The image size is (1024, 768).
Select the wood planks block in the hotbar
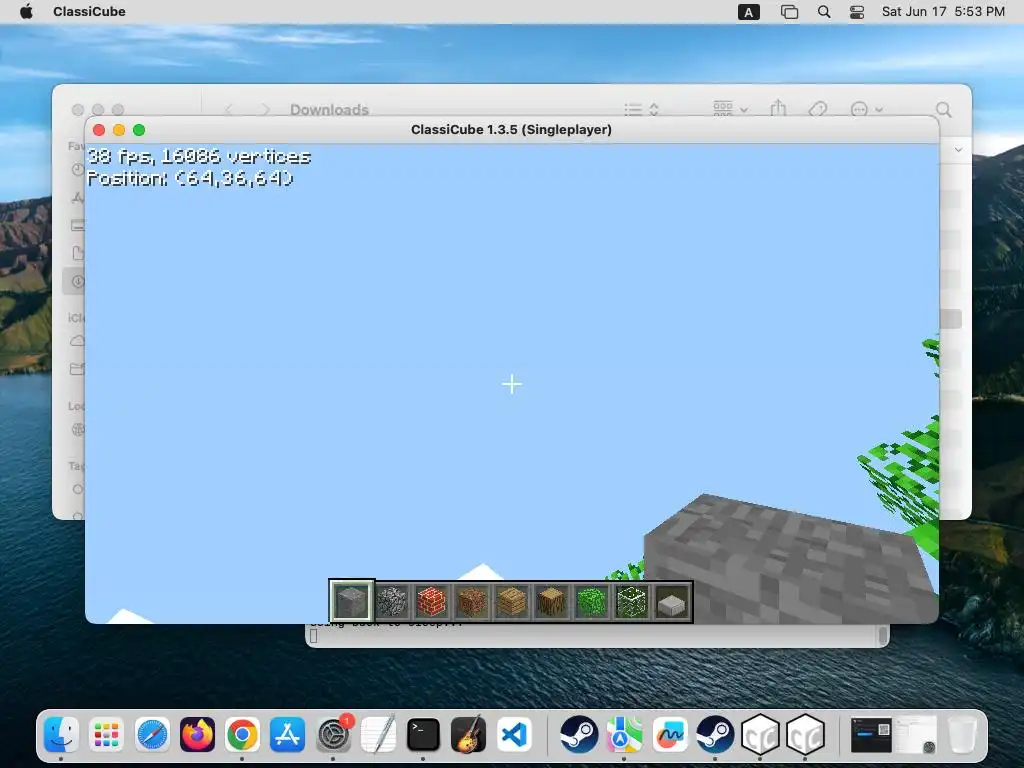click(x=511, y=601)
